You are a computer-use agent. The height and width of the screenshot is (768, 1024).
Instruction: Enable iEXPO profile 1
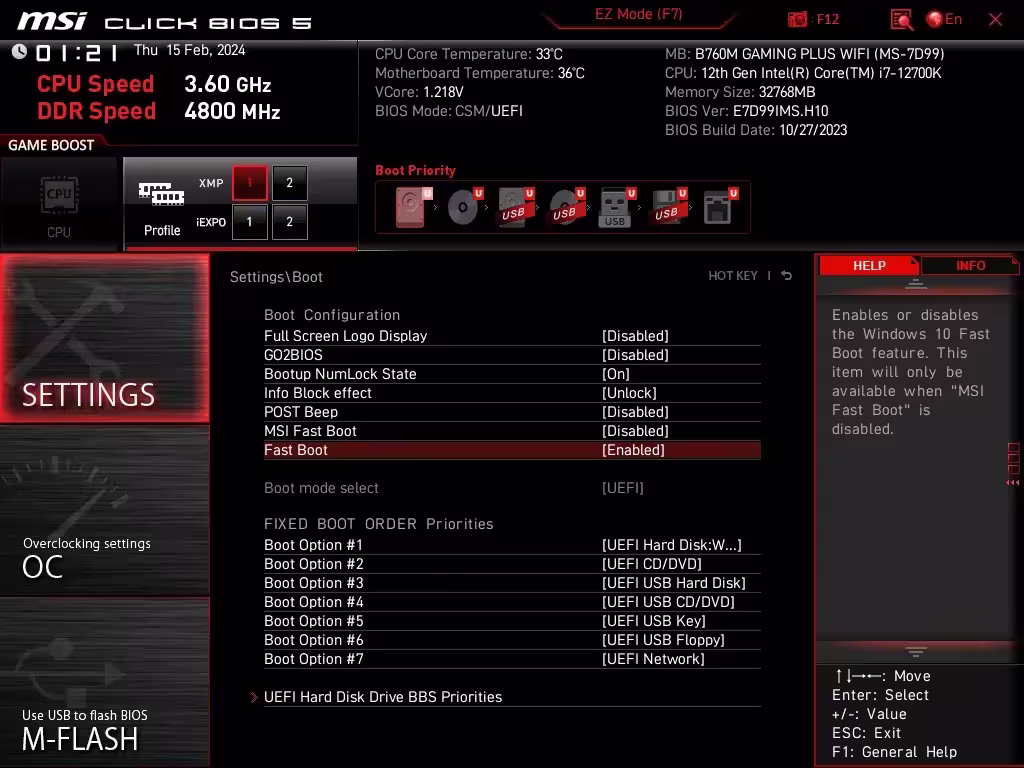249,222
